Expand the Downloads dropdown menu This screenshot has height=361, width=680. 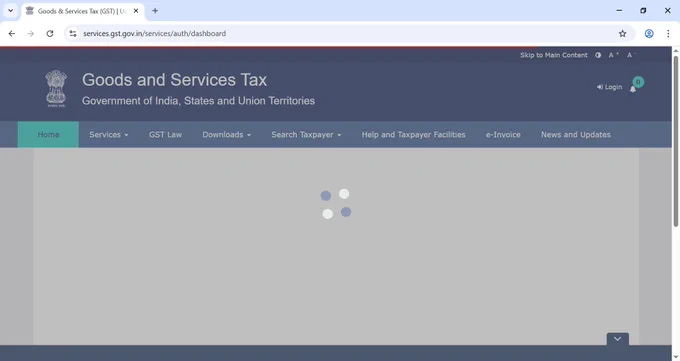[226, 135]
